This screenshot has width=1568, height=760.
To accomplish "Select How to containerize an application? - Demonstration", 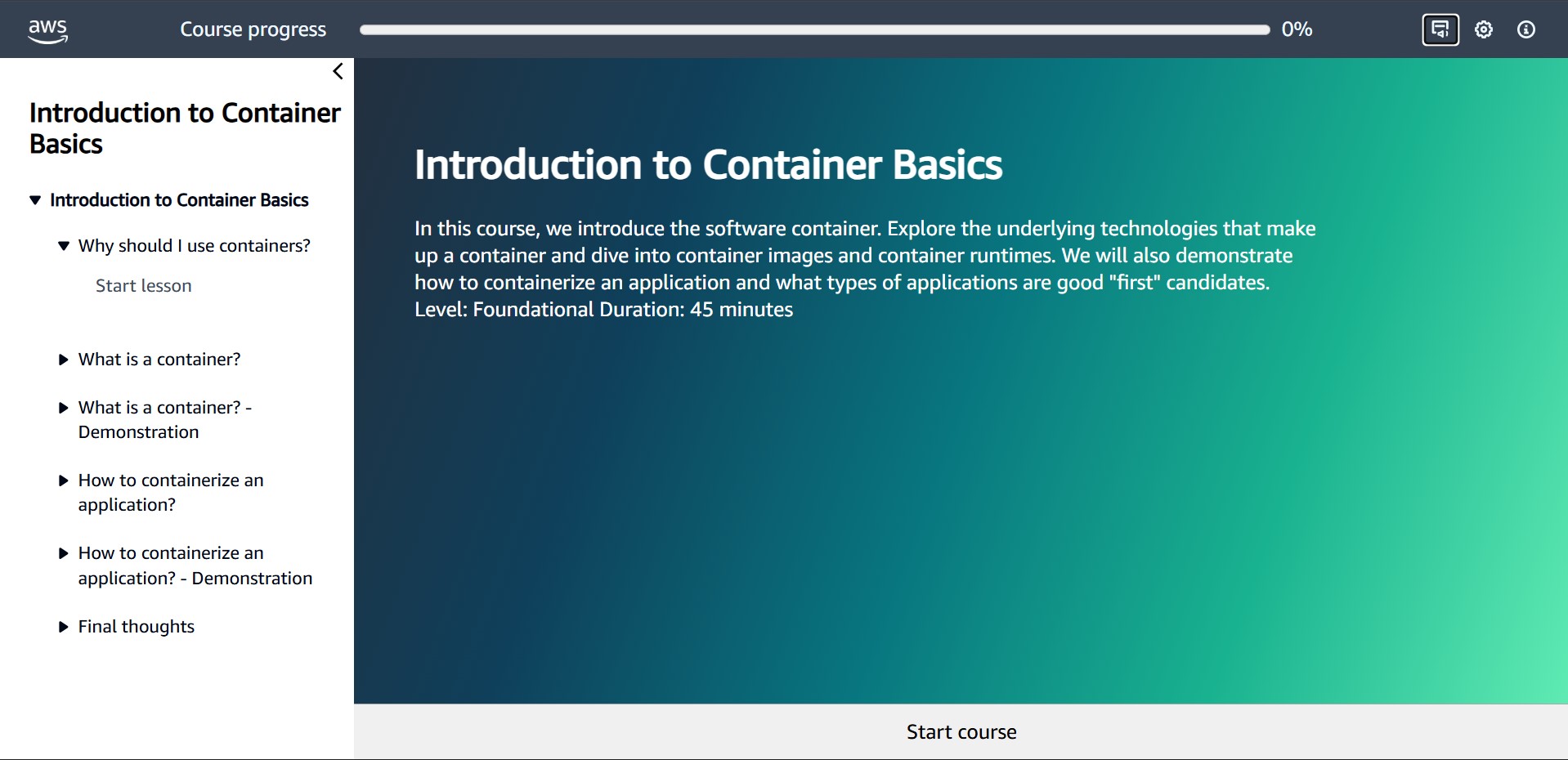I will 195,566.
